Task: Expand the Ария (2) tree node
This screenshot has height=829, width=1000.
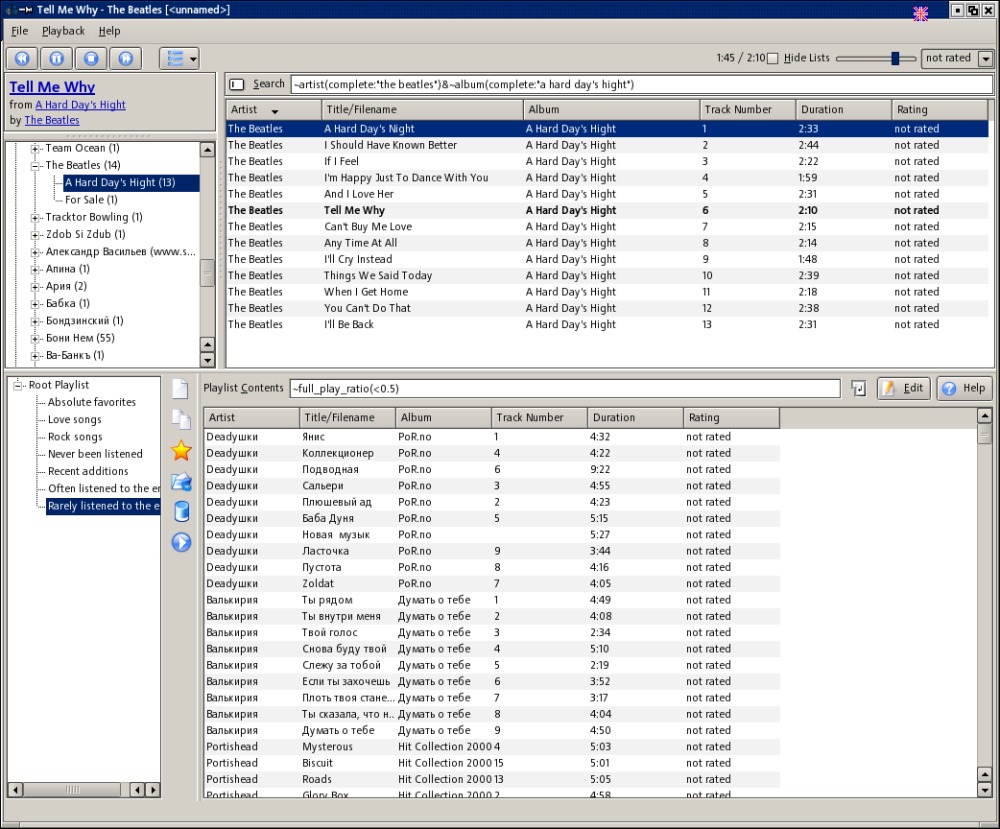Action: pos(36,286)
